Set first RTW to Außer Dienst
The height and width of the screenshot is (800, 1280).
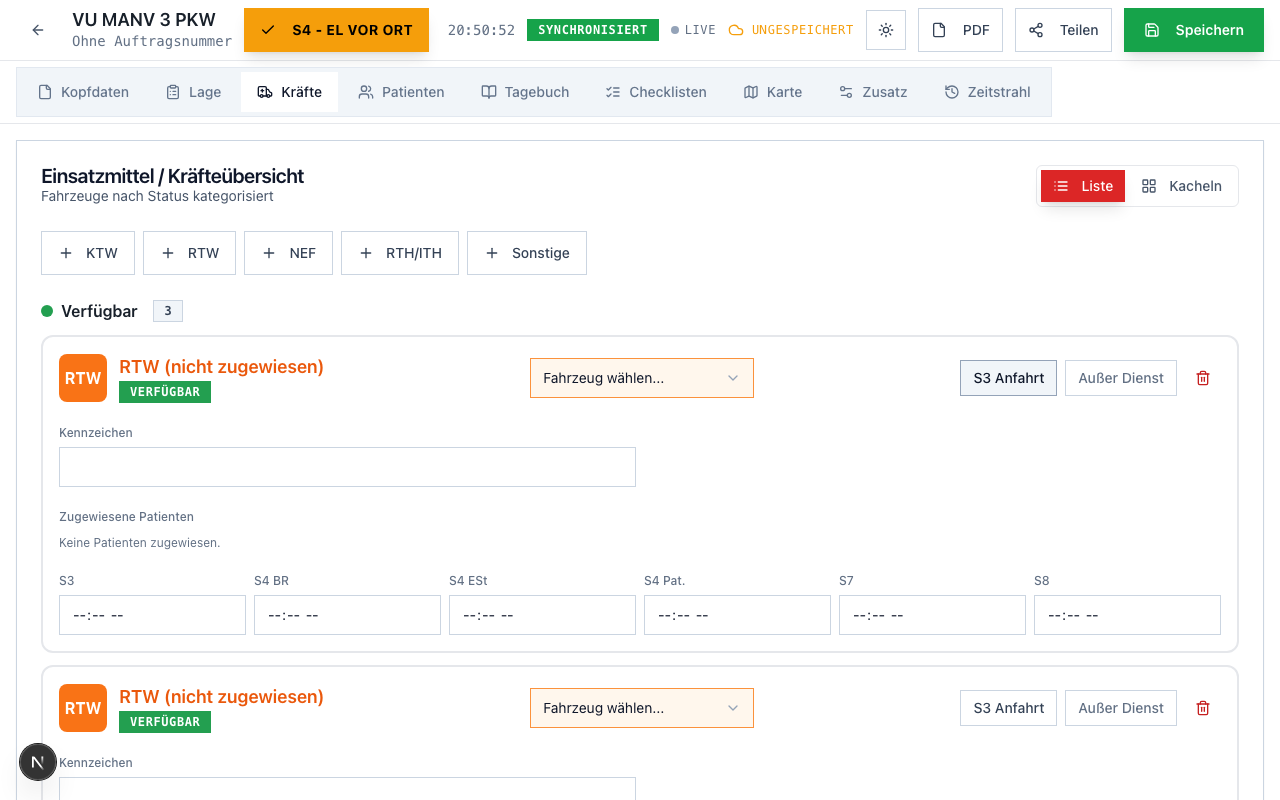(x=1121, y=378)
